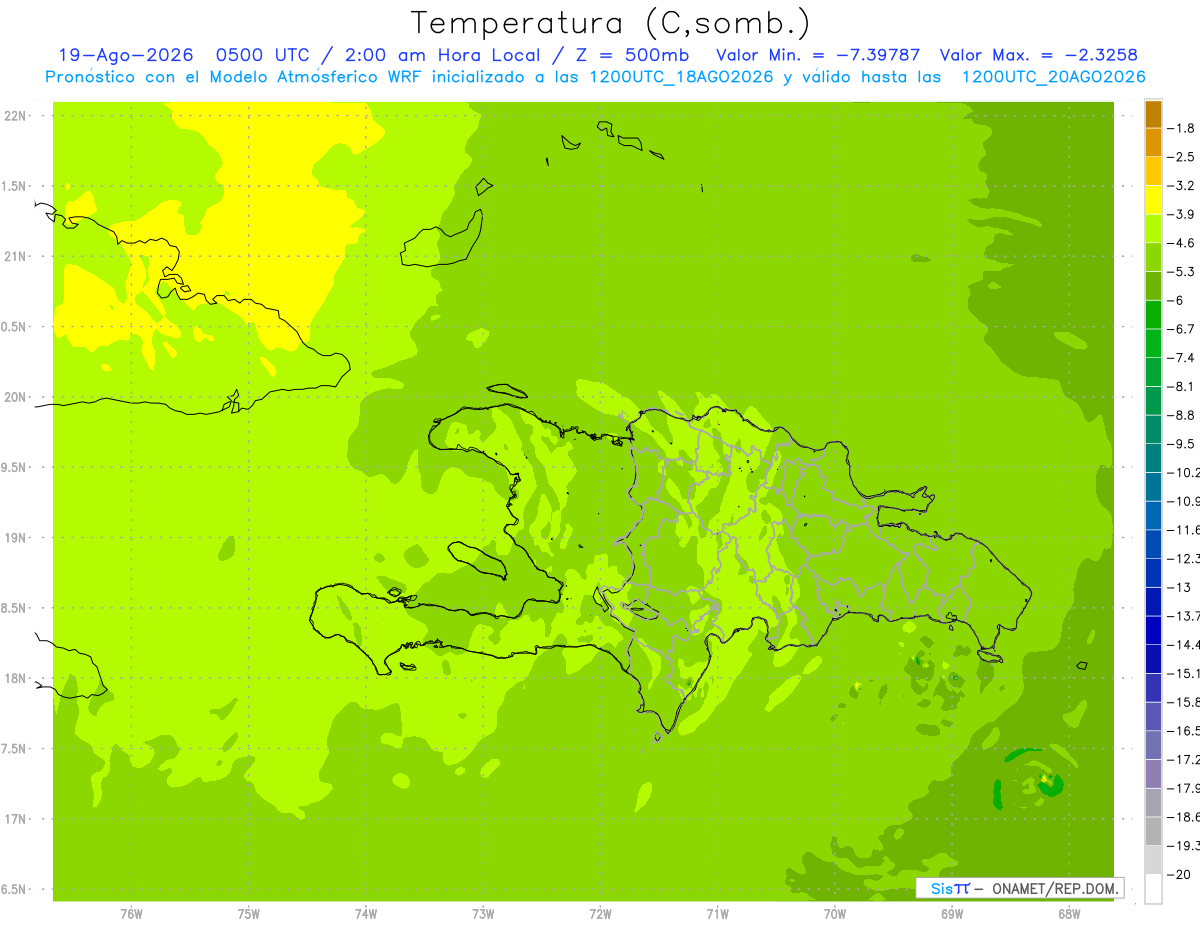This screenshot has height=927, width=1200.
Task: Click the "71W" longitude label
Action: coord(717,913)
